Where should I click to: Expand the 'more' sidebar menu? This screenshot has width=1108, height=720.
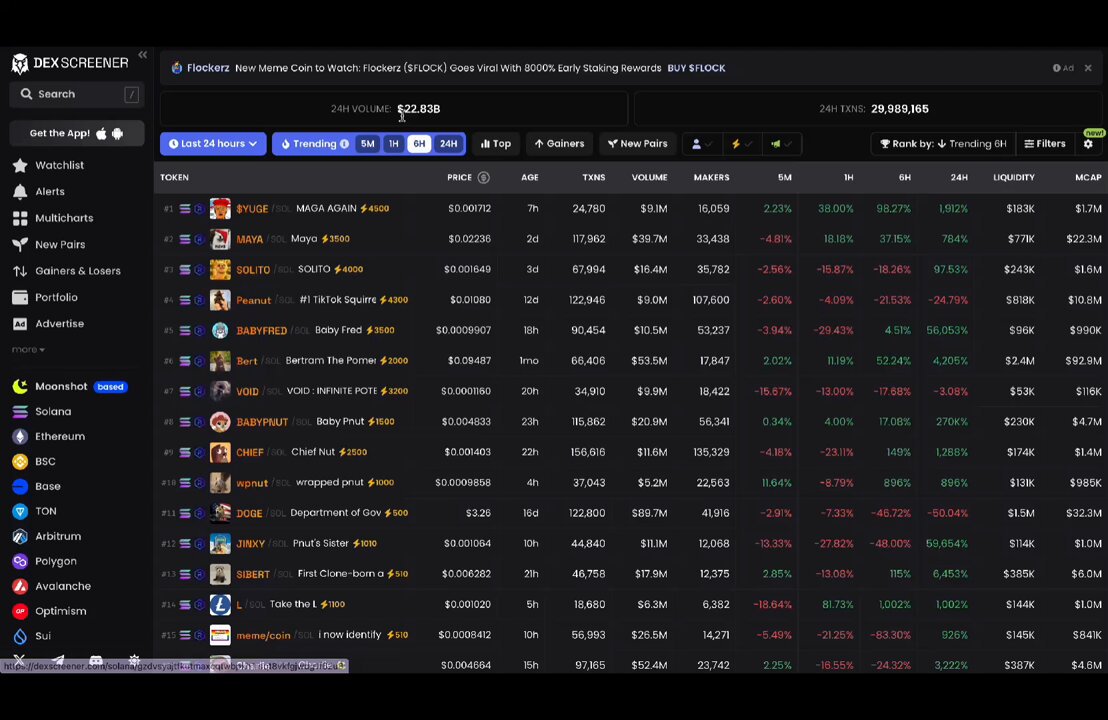pos(28,350)
